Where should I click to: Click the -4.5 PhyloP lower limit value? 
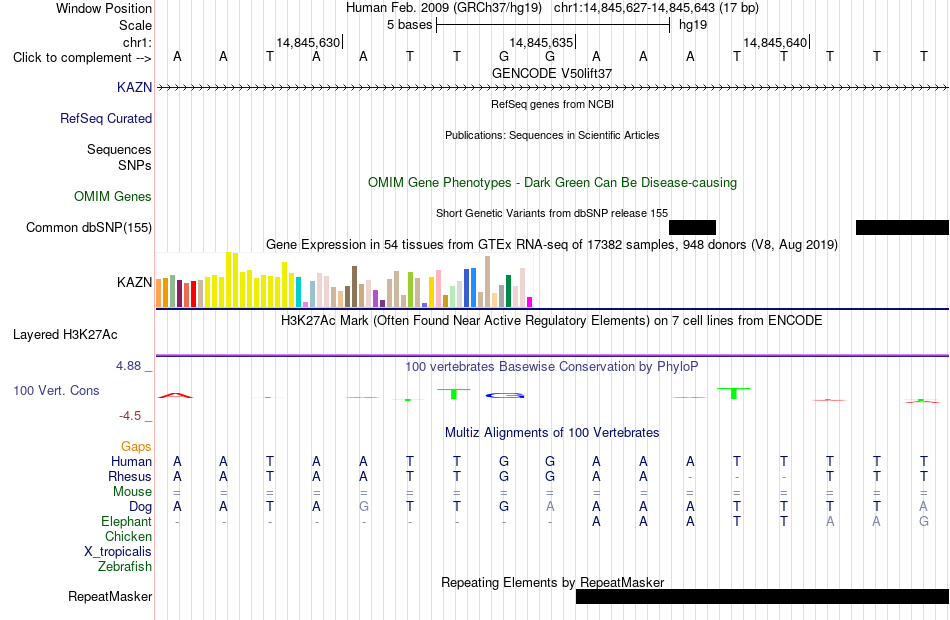click(x=130, y=416)
